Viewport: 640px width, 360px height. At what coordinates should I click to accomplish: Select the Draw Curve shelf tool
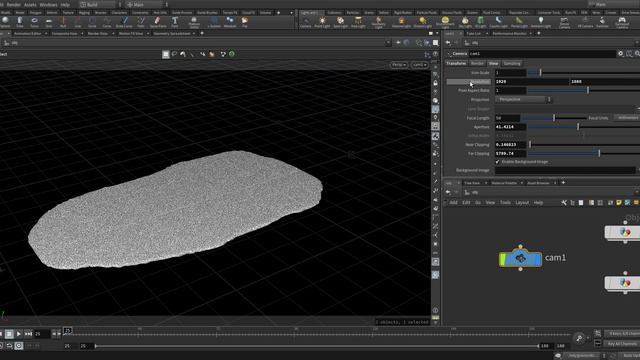click(124, 22)
